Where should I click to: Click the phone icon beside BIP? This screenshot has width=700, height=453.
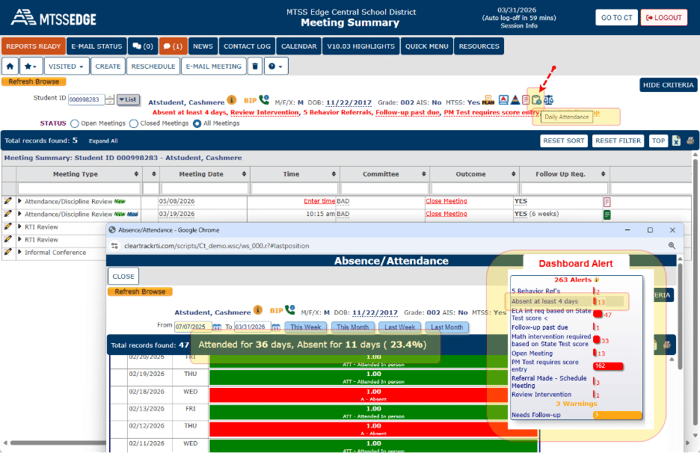(x=263, y=100)
